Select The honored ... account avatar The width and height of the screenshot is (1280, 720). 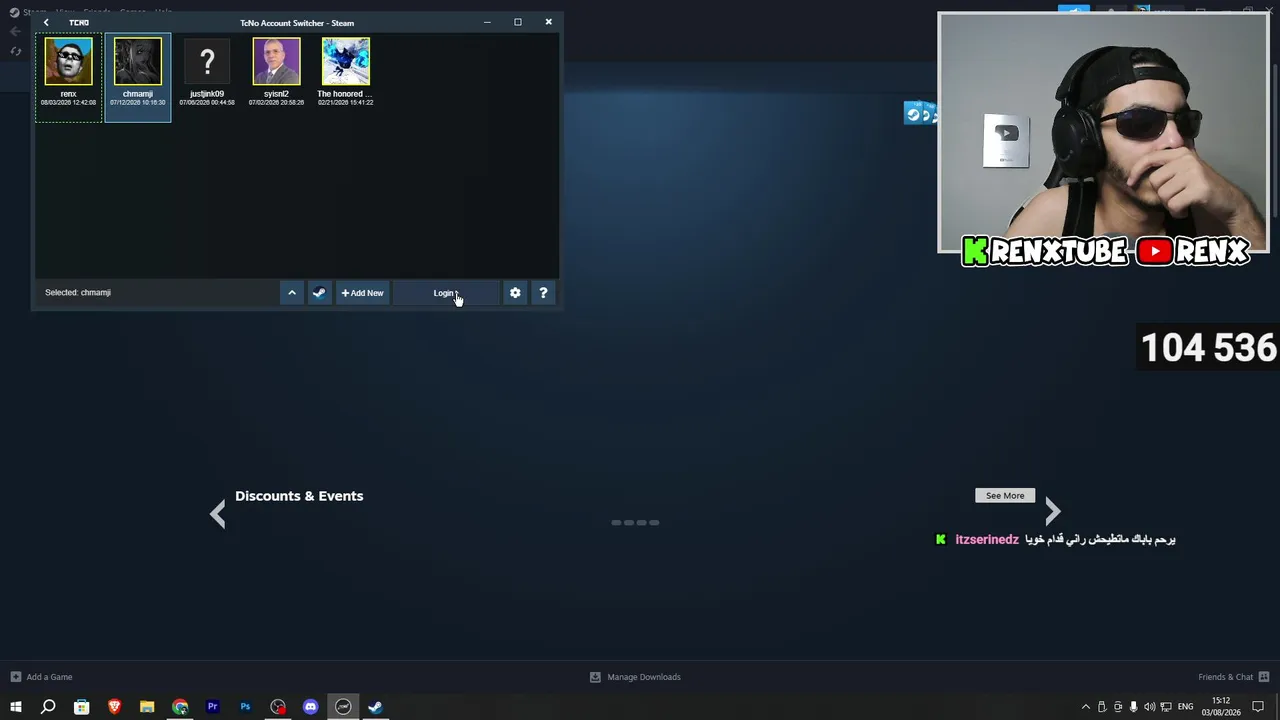coord(345,62)
